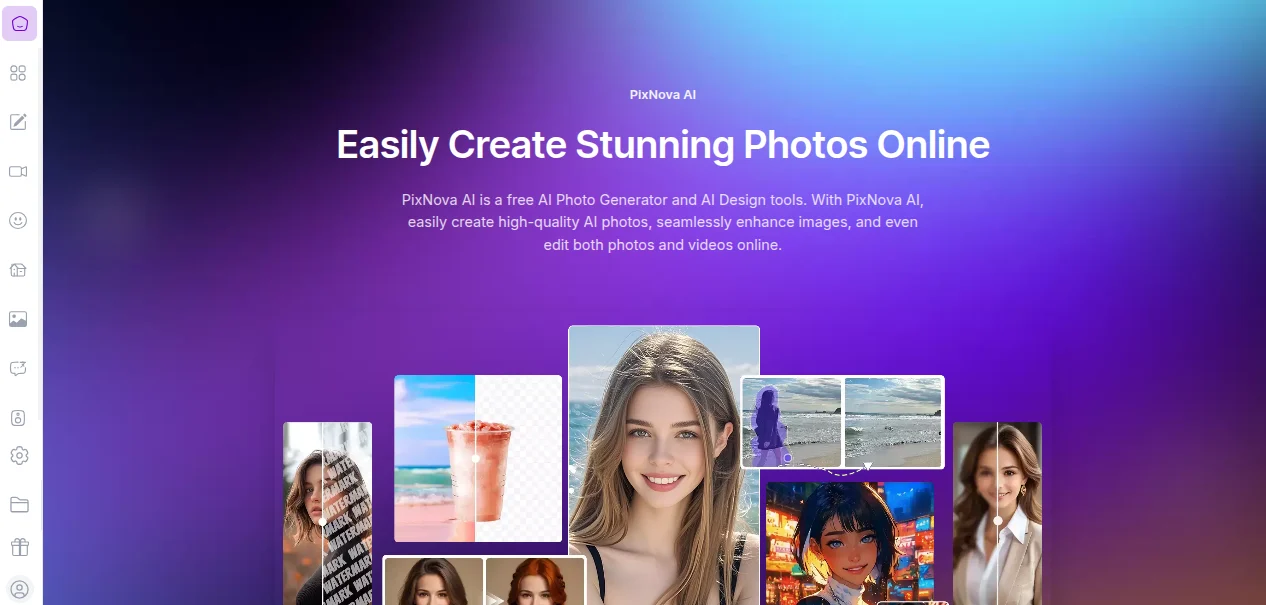
Task: Select the speaker audio tool icon
Action: click(x=18, y=417)
